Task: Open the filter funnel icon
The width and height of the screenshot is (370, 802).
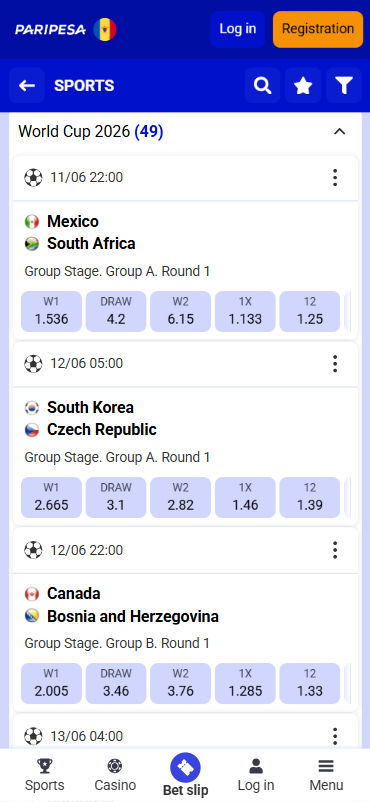Action: pyautogui.click(x=344, y=85)
